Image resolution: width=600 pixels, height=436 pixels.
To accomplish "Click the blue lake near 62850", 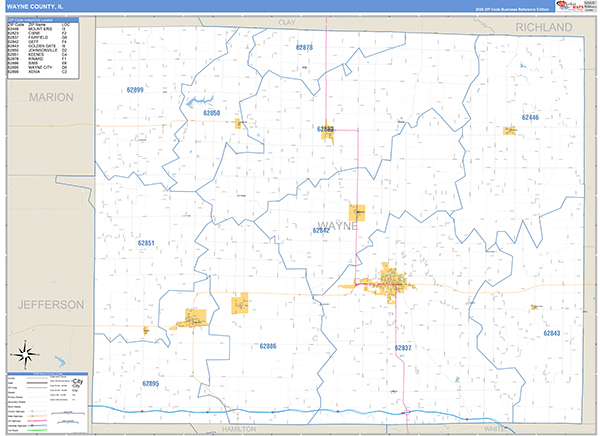I will pyautogui.click(x=197, y=100).
